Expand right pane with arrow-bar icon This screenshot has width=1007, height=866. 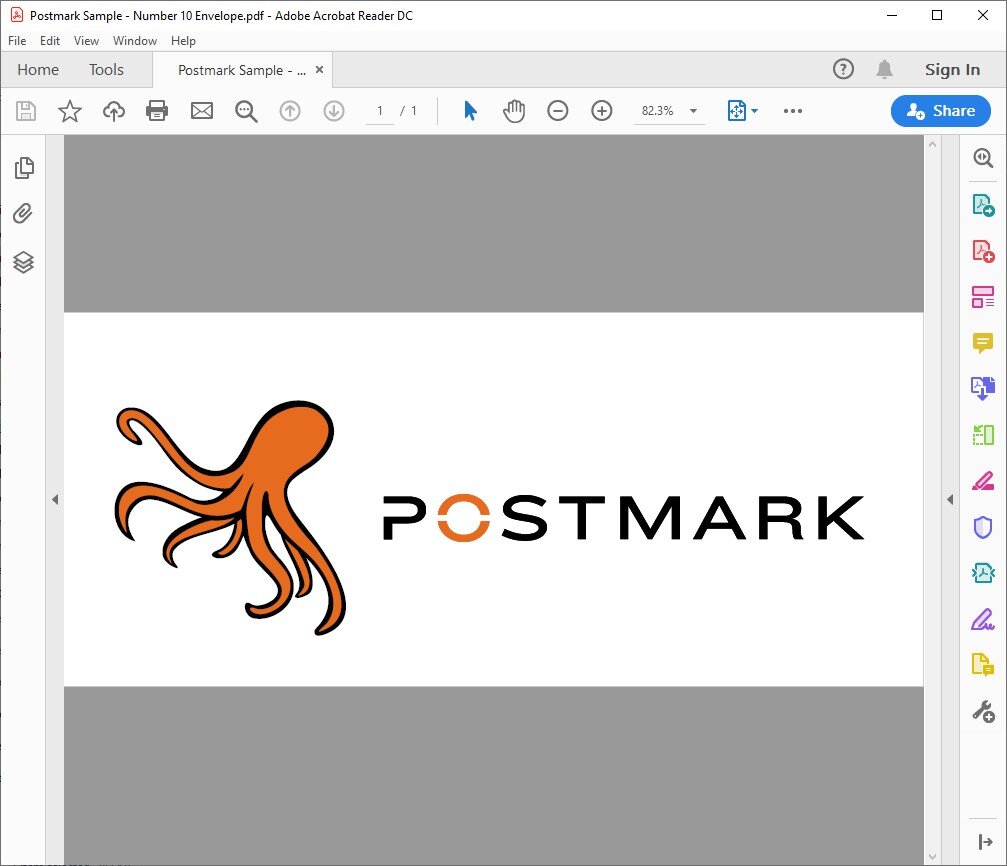pos(985,842)
